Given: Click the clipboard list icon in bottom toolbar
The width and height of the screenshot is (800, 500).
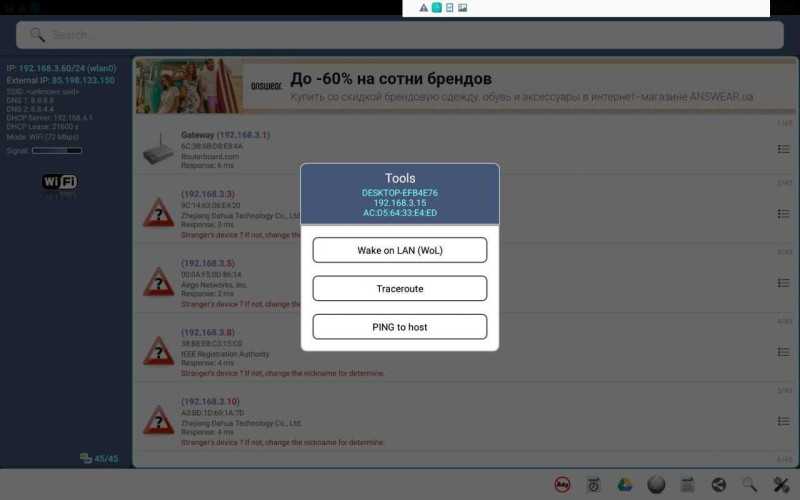Looking at the screenshot, I should click(x=687, y=484).
